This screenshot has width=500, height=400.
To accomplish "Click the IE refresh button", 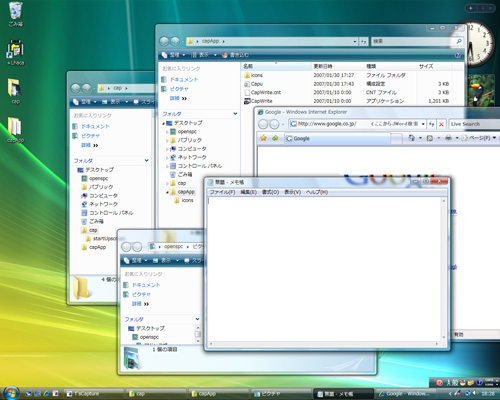I will (x=432, y=124).
